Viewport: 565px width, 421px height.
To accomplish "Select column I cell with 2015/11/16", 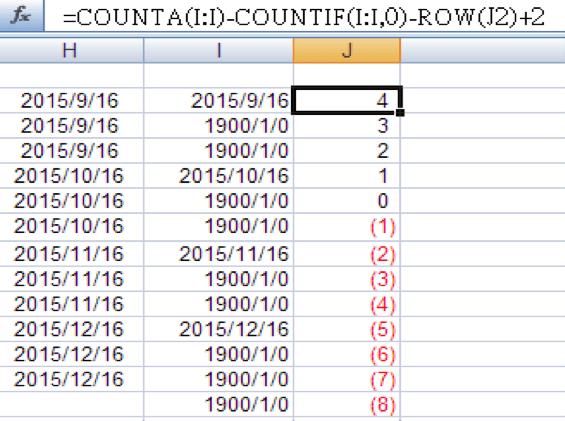I will [x=218, y=254].
